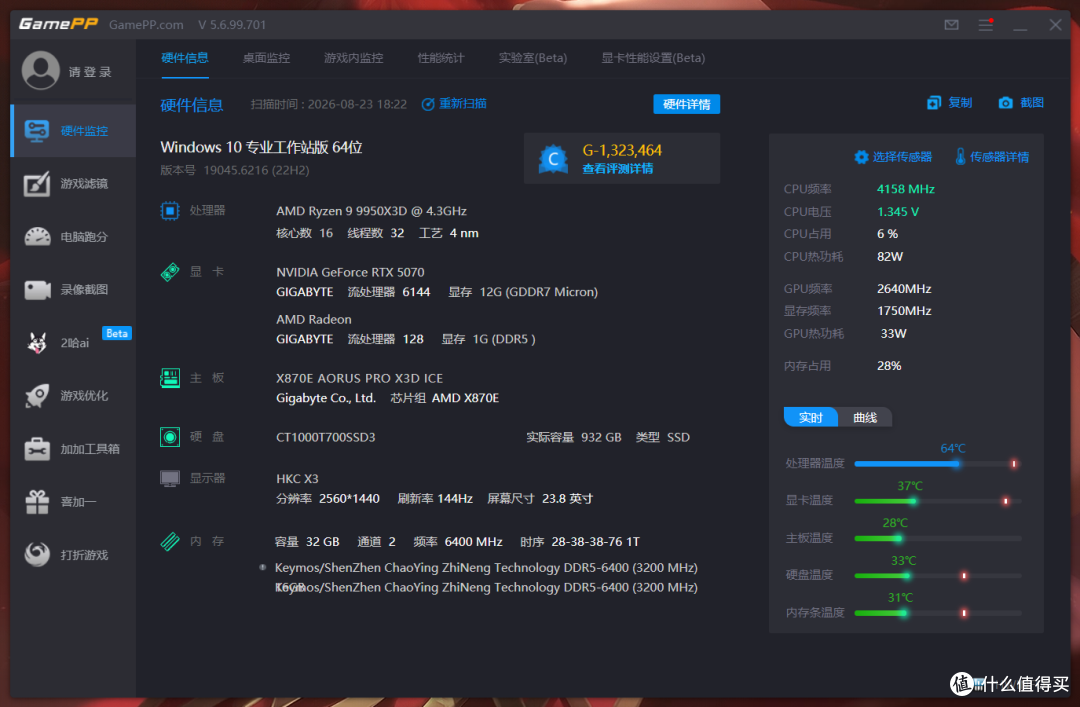
Task: Click the 选择传感器 text link
Action: [x=902, y=157]
